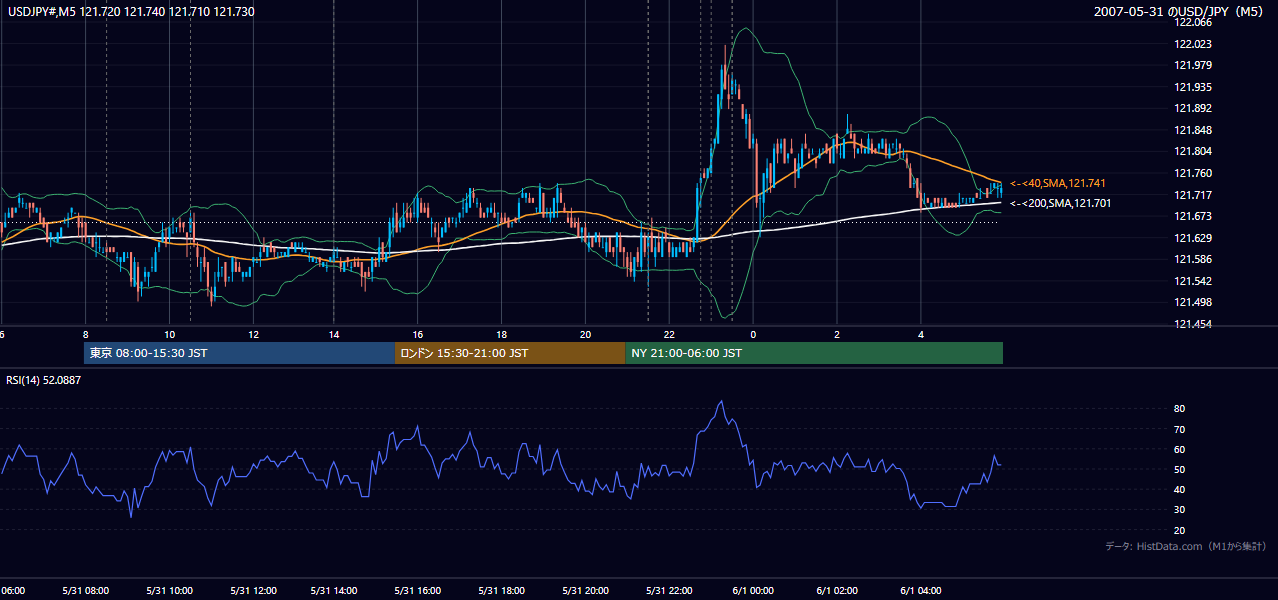Click hour 18 on the chart axis

click(x=501, y=334)
